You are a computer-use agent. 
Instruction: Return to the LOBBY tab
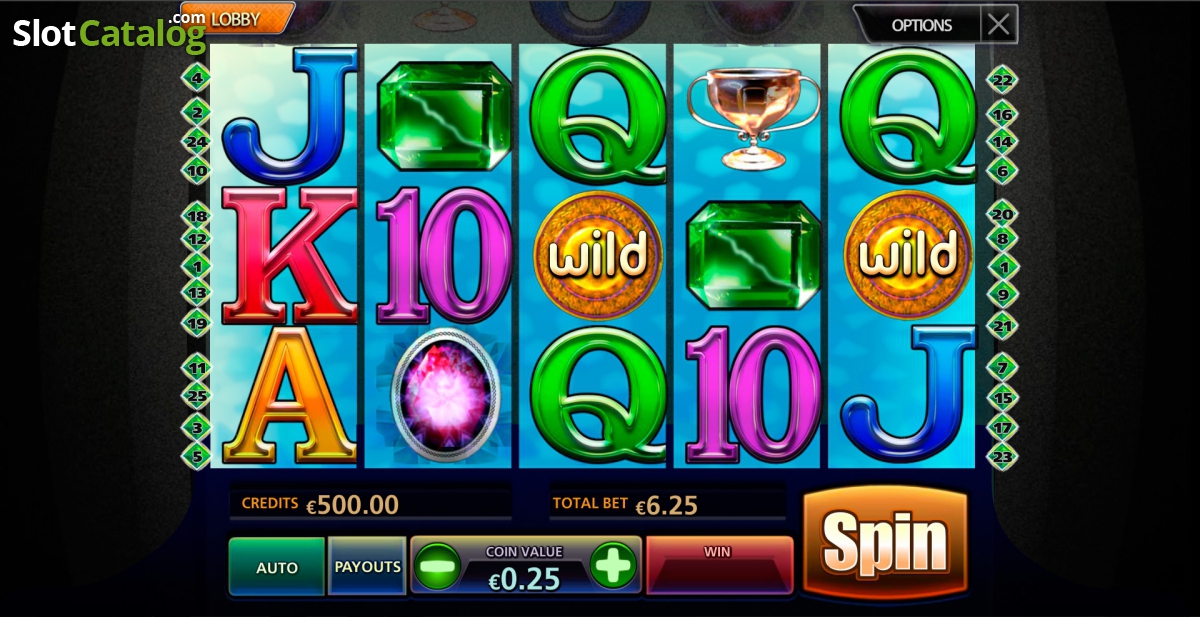238,18
